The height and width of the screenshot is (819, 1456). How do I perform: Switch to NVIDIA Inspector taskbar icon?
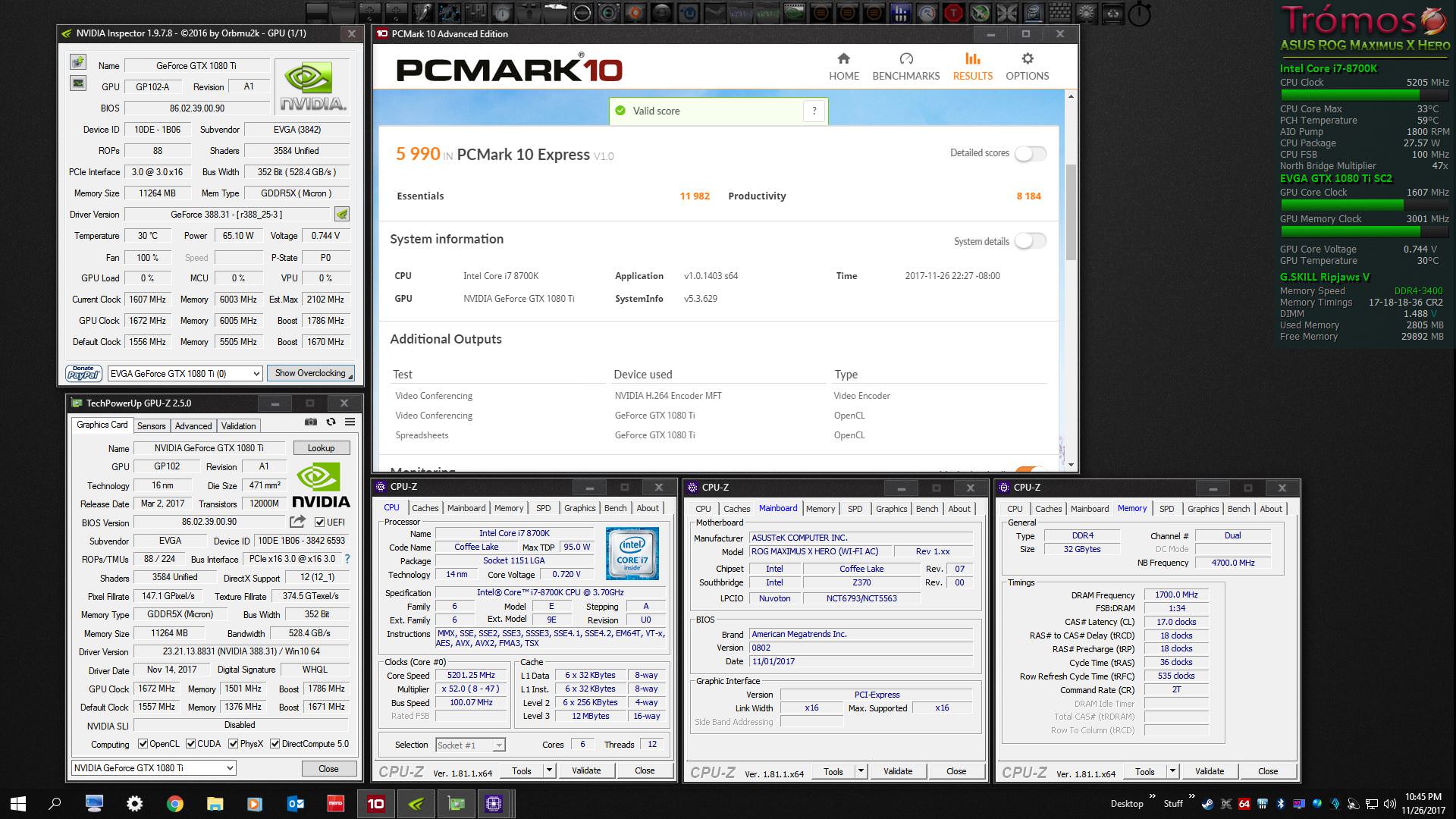pyautogui.click(x=416, y=804)
